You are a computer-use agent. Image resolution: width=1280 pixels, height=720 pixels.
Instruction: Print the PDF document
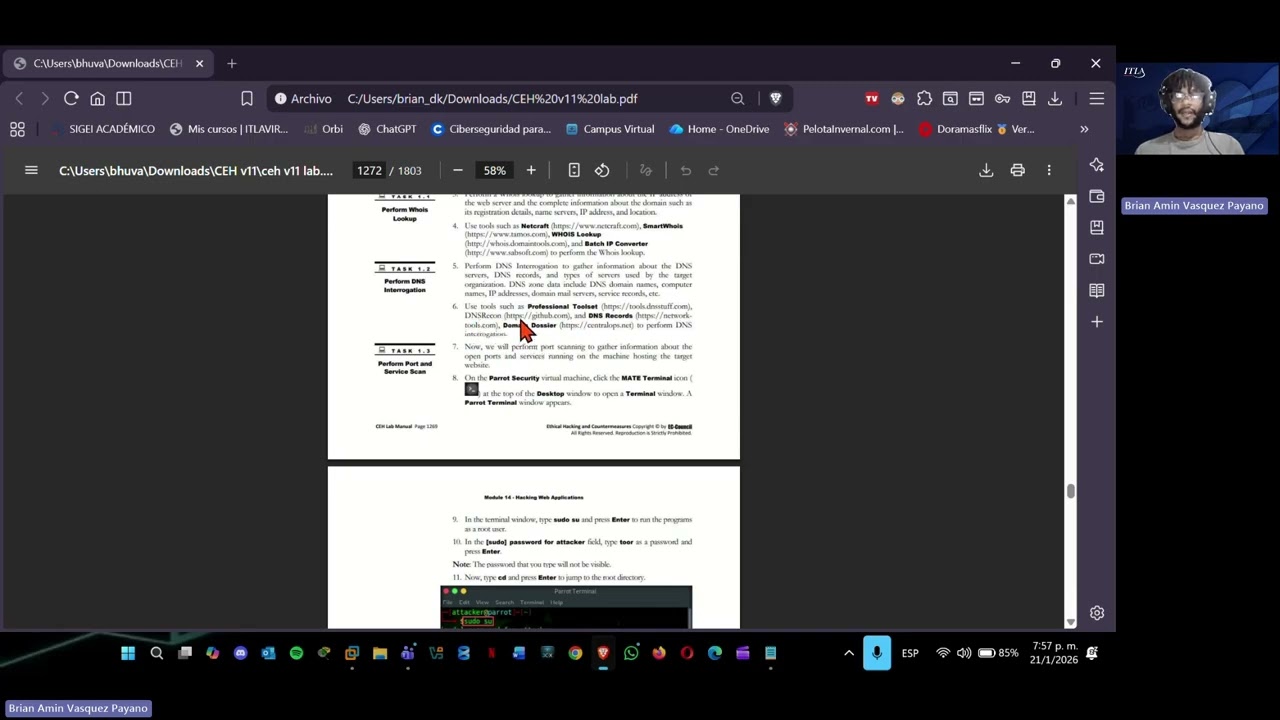[x=1017, y=171]
